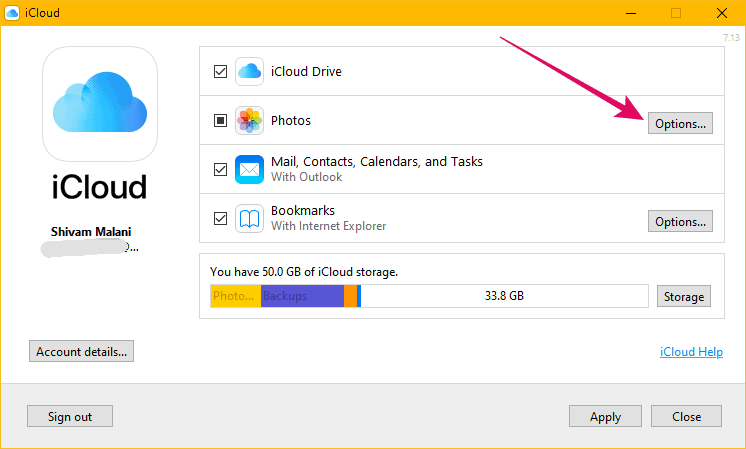Screen dimensions: 746x449
Task: Click the 'With Internet Explorer' subtitle
Action: [x=328, y=226]
